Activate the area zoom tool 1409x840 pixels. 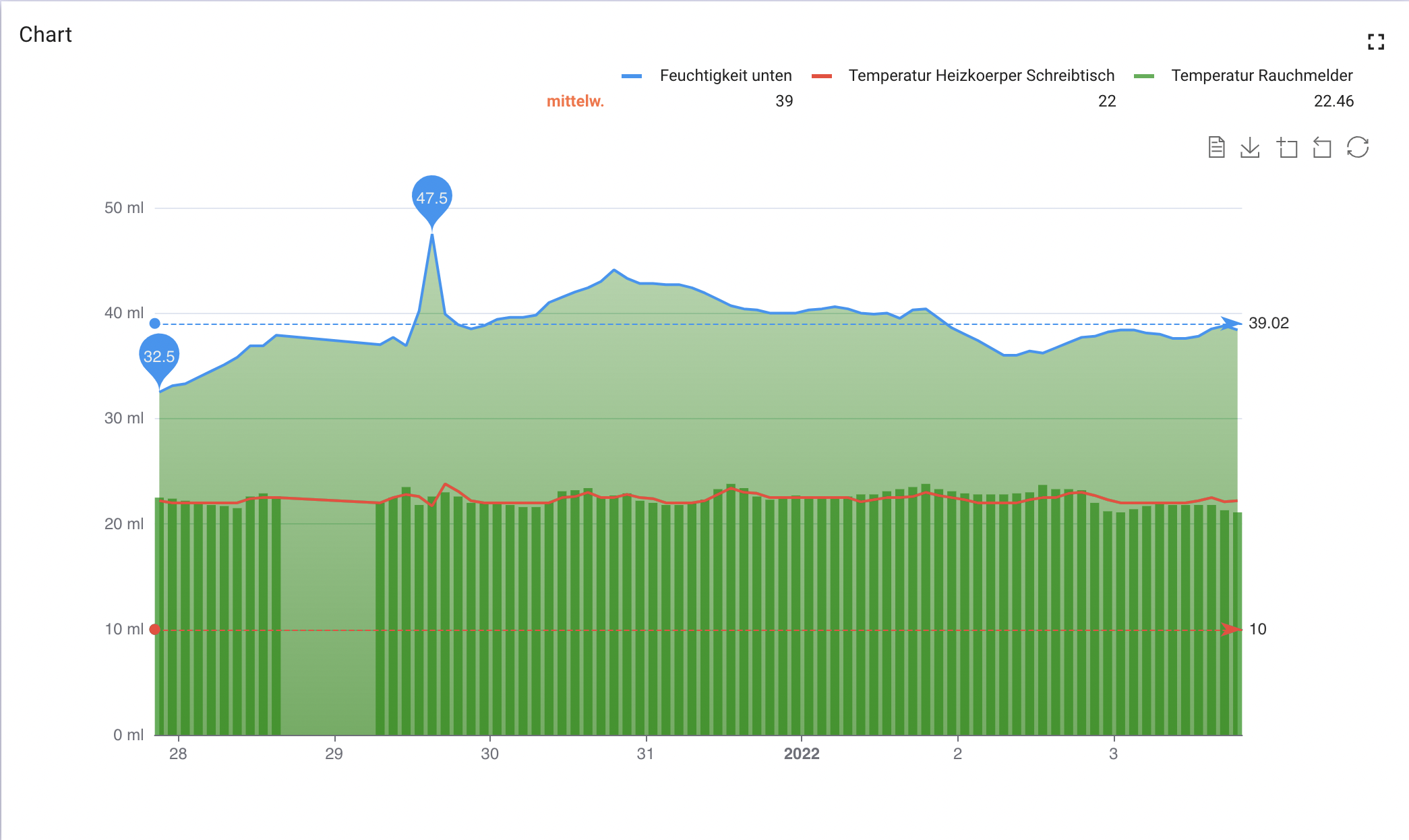(x=1287, y=147)
